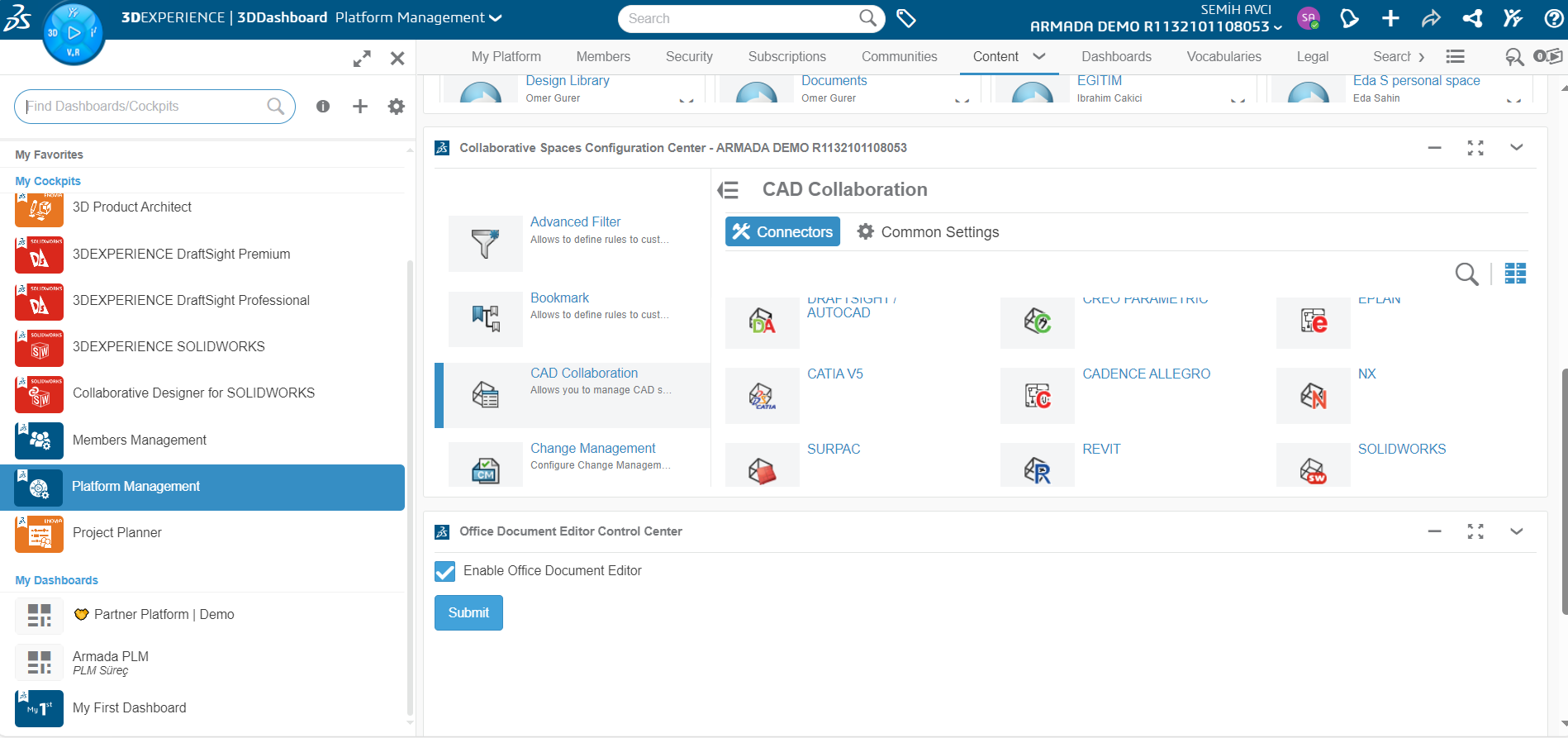Screen dimensions: 1568x738
Task: Open dashboard list settings gear icon
Action: pos(397,106)
